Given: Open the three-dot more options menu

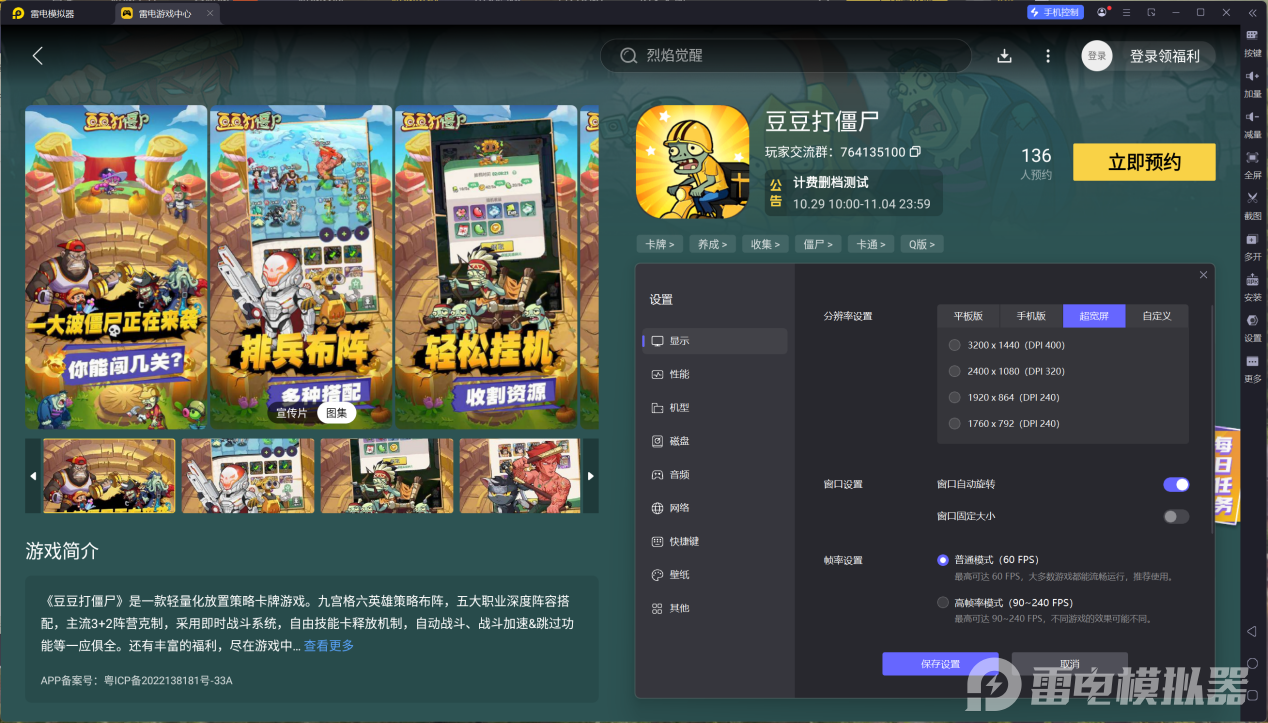Looking at the screenshot, I should tap(1048, 56).
